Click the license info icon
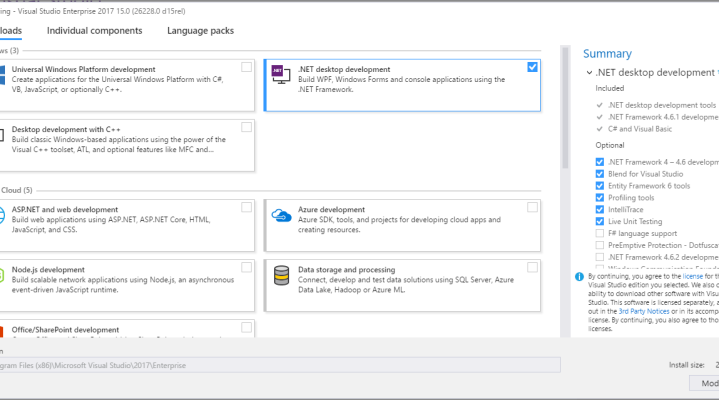 tap(579, 277)
